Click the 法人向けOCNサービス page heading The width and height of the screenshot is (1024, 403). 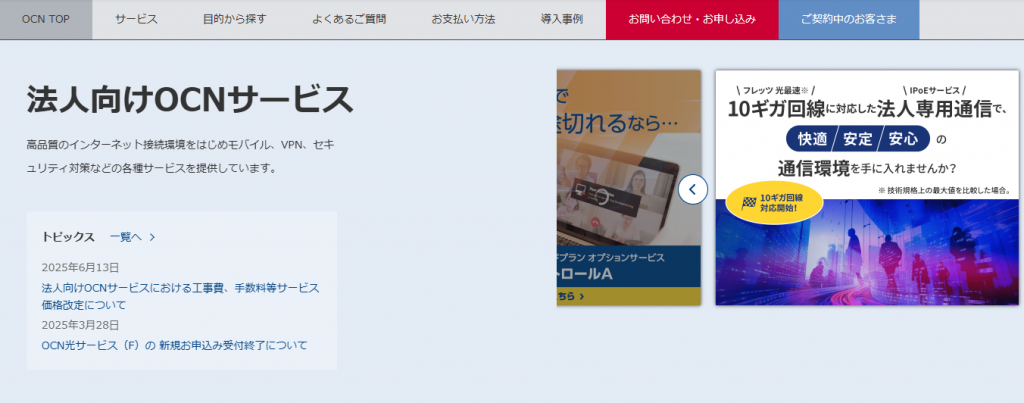190,100
